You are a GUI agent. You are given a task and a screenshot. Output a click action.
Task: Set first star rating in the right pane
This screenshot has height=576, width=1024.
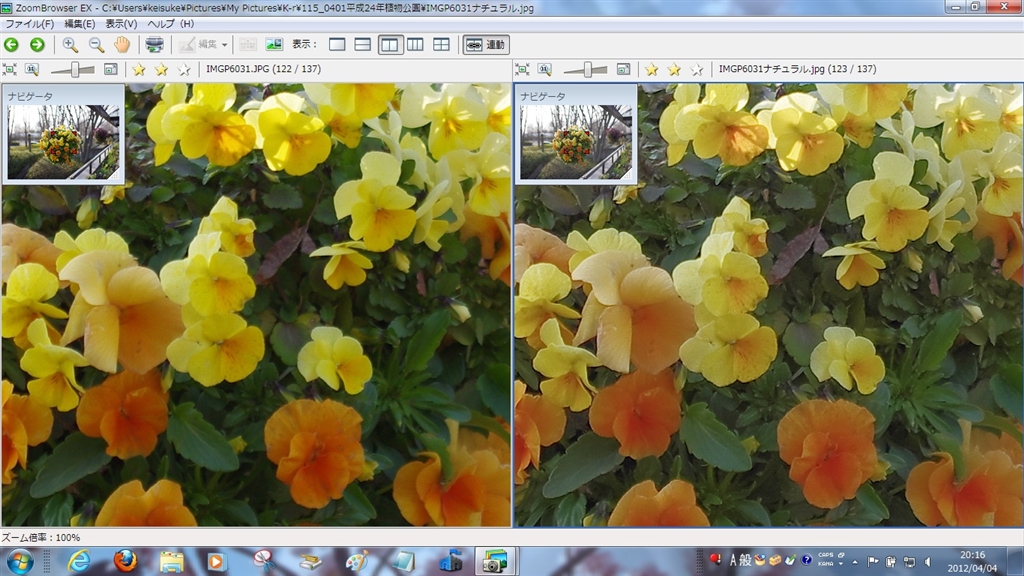651,69
